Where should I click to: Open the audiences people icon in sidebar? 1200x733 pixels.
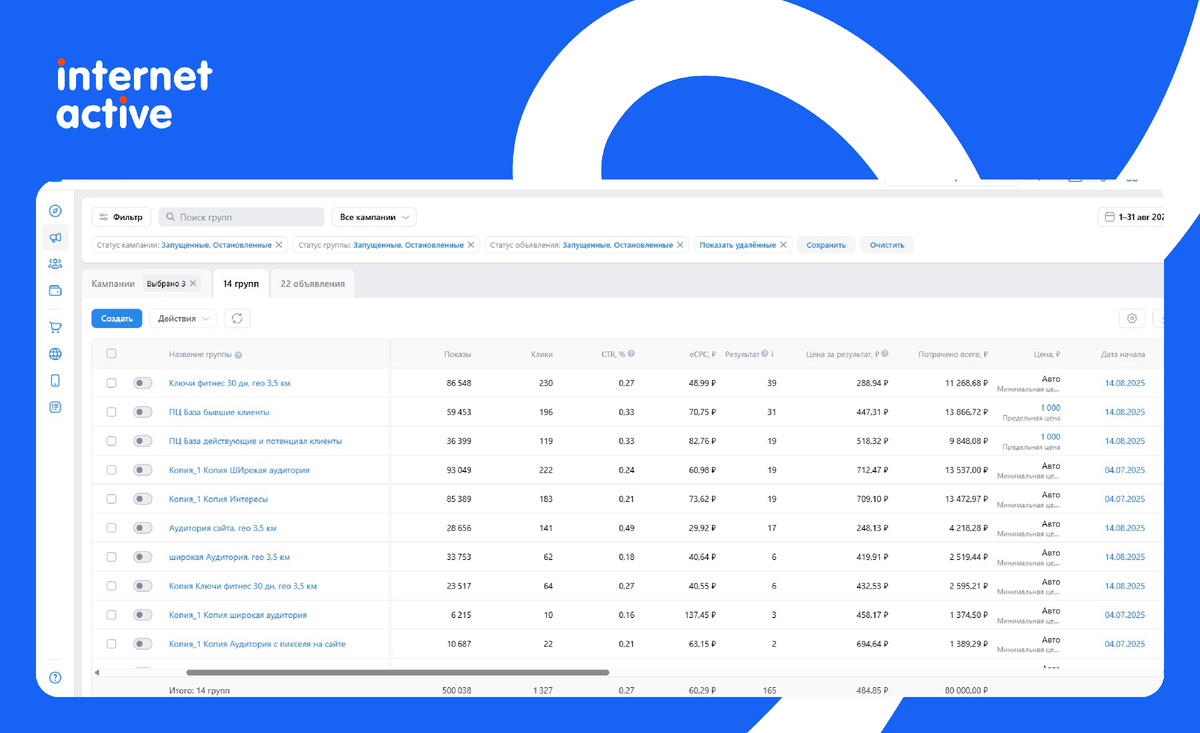(55, 264)
